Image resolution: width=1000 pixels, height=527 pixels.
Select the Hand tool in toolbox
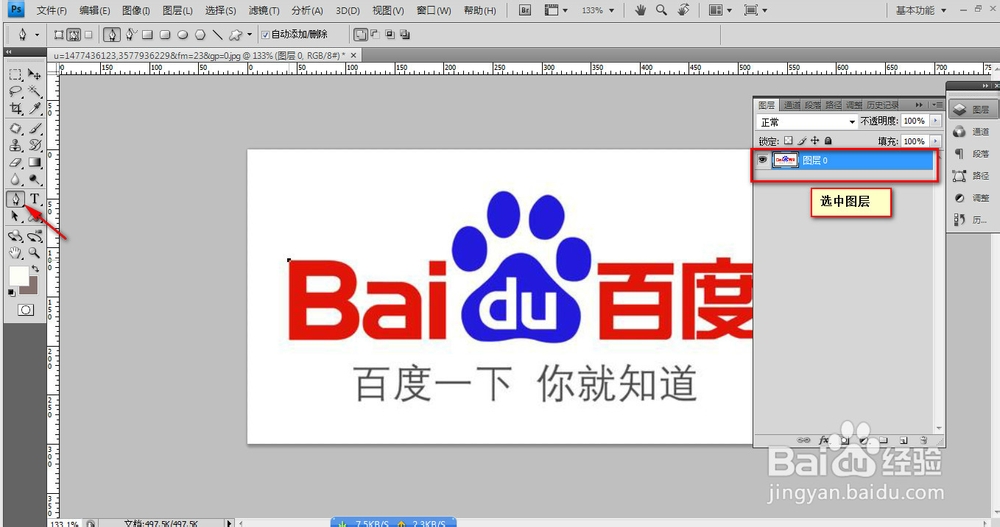pyautogui.click(x=15, y=253)
